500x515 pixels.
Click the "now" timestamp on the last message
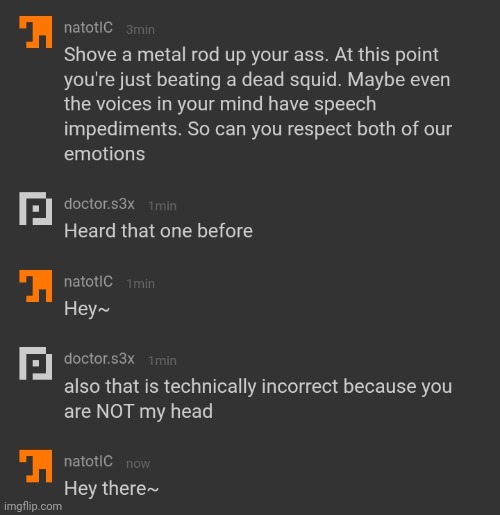tap(138, 464)
